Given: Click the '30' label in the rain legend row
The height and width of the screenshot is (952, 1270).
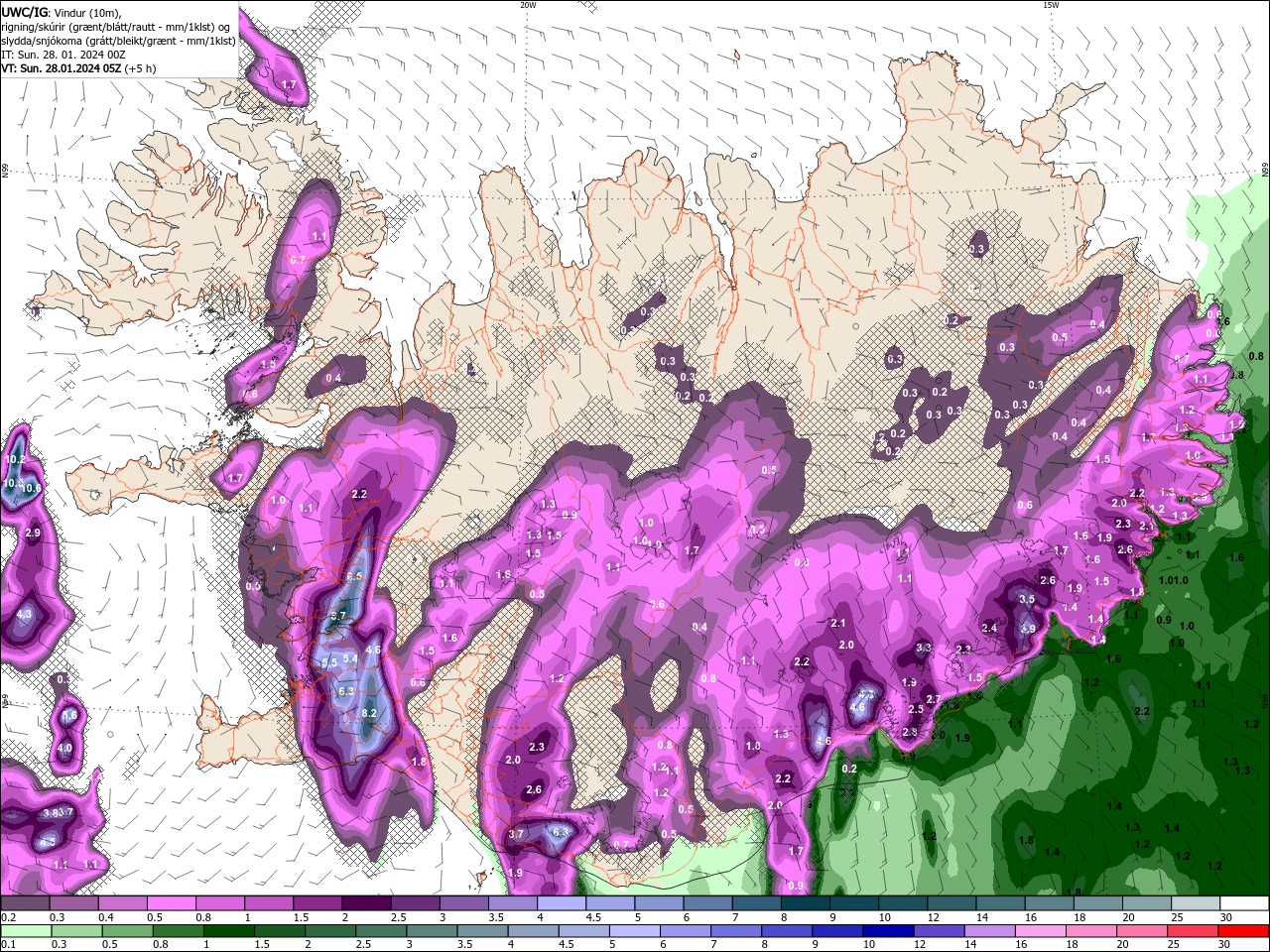Looking at the screenshot, I should [x=1222, y=945].
